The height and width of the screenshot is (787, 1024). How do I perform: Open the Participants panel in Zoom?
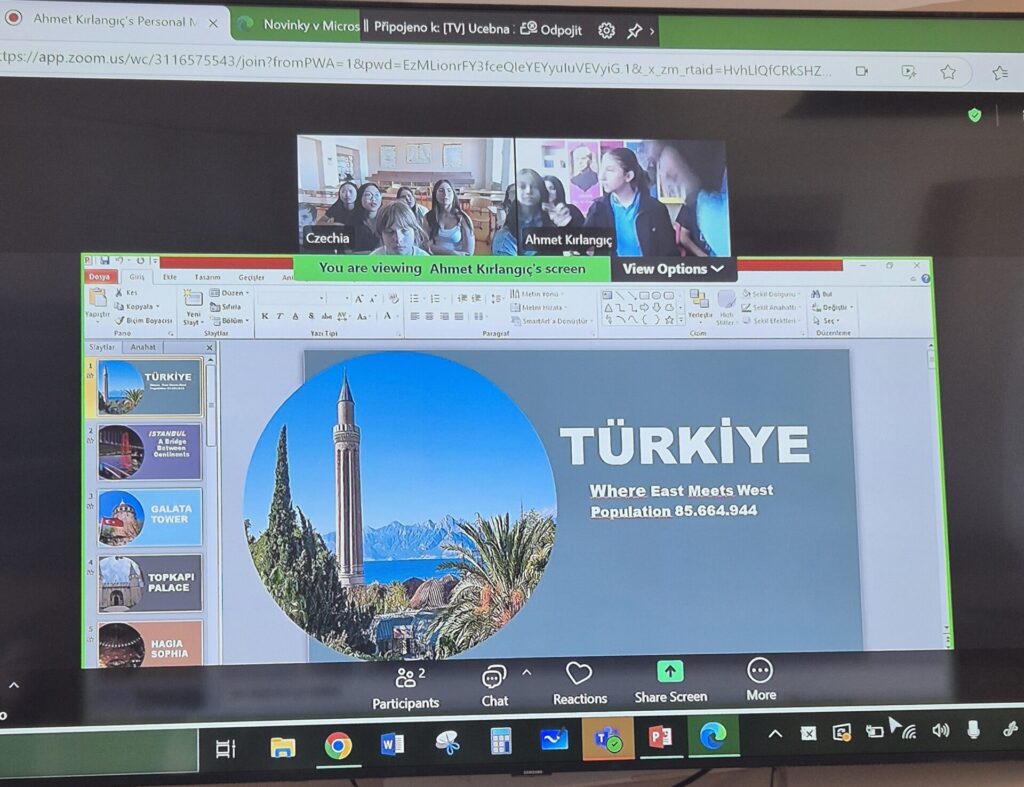[406, 688]
